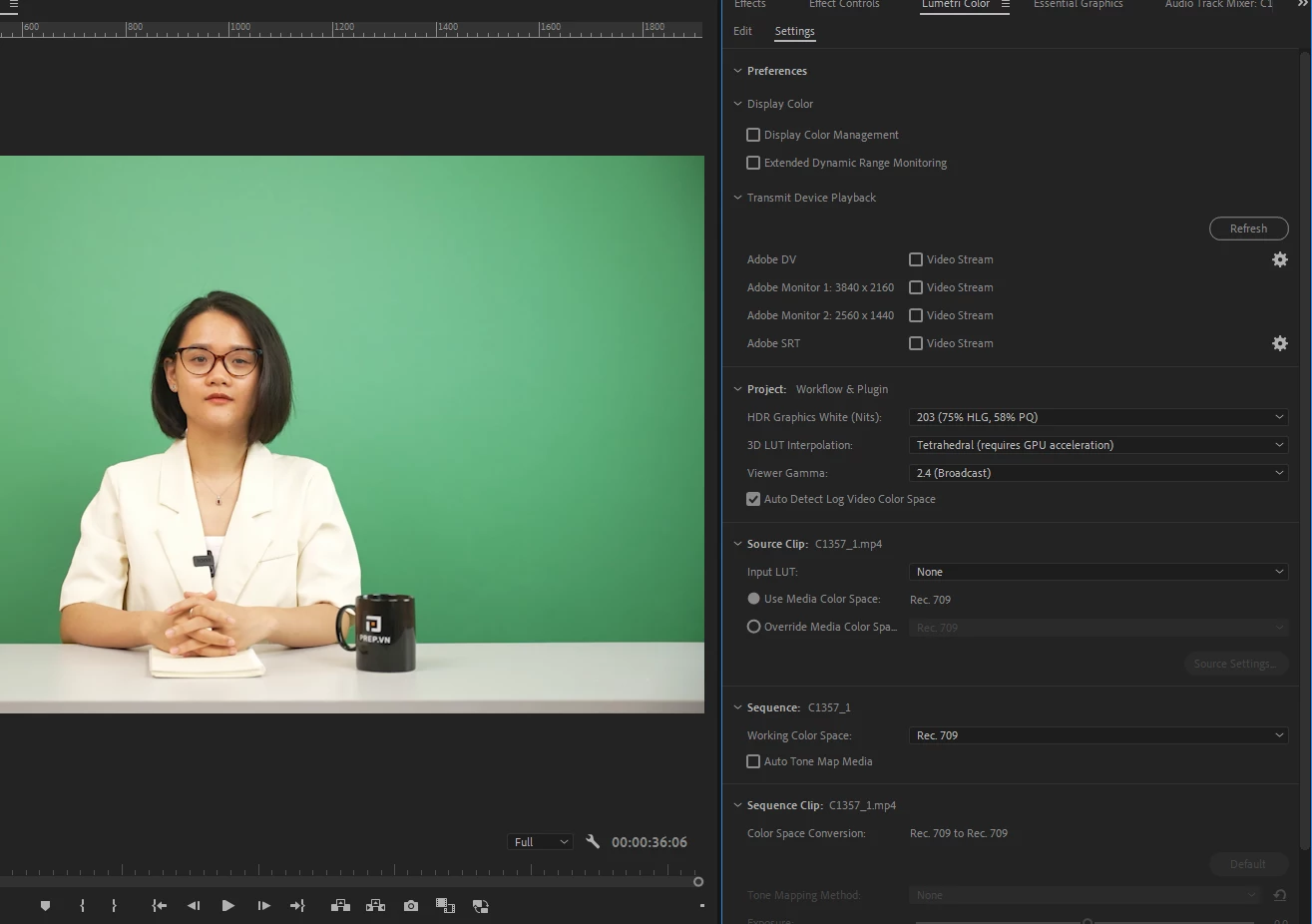Open monitor settings wrench icon
This screenshot has height=924, width=1312.
[593, 841]
